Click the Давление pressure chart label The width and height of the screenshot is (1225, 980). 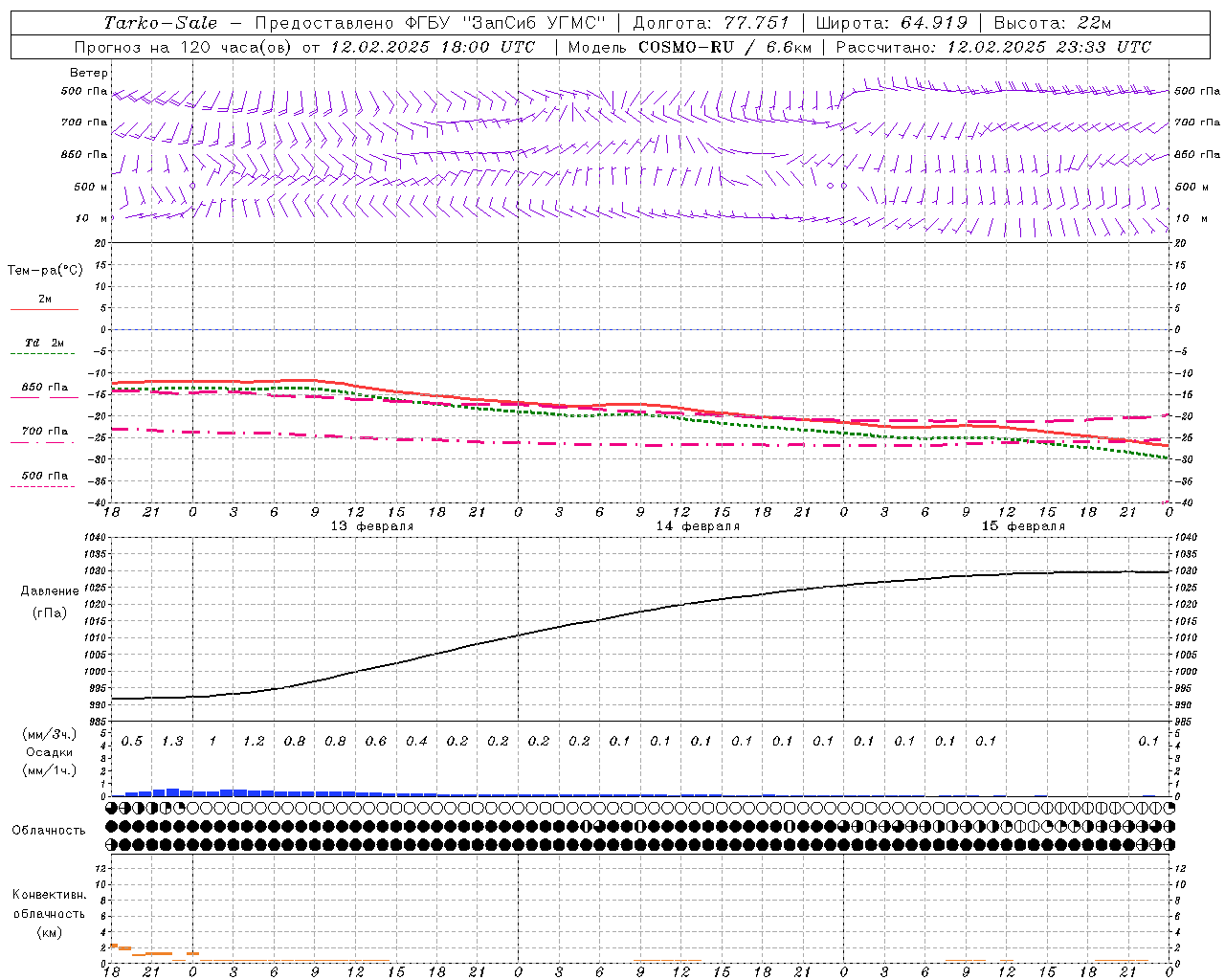[x=50, y=591]
